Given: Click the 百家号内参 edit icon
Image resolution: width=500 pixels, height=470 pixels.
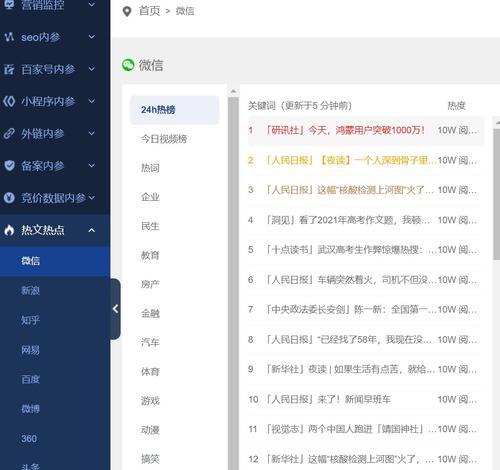Looking at the screenshot, I should (9, 69).
